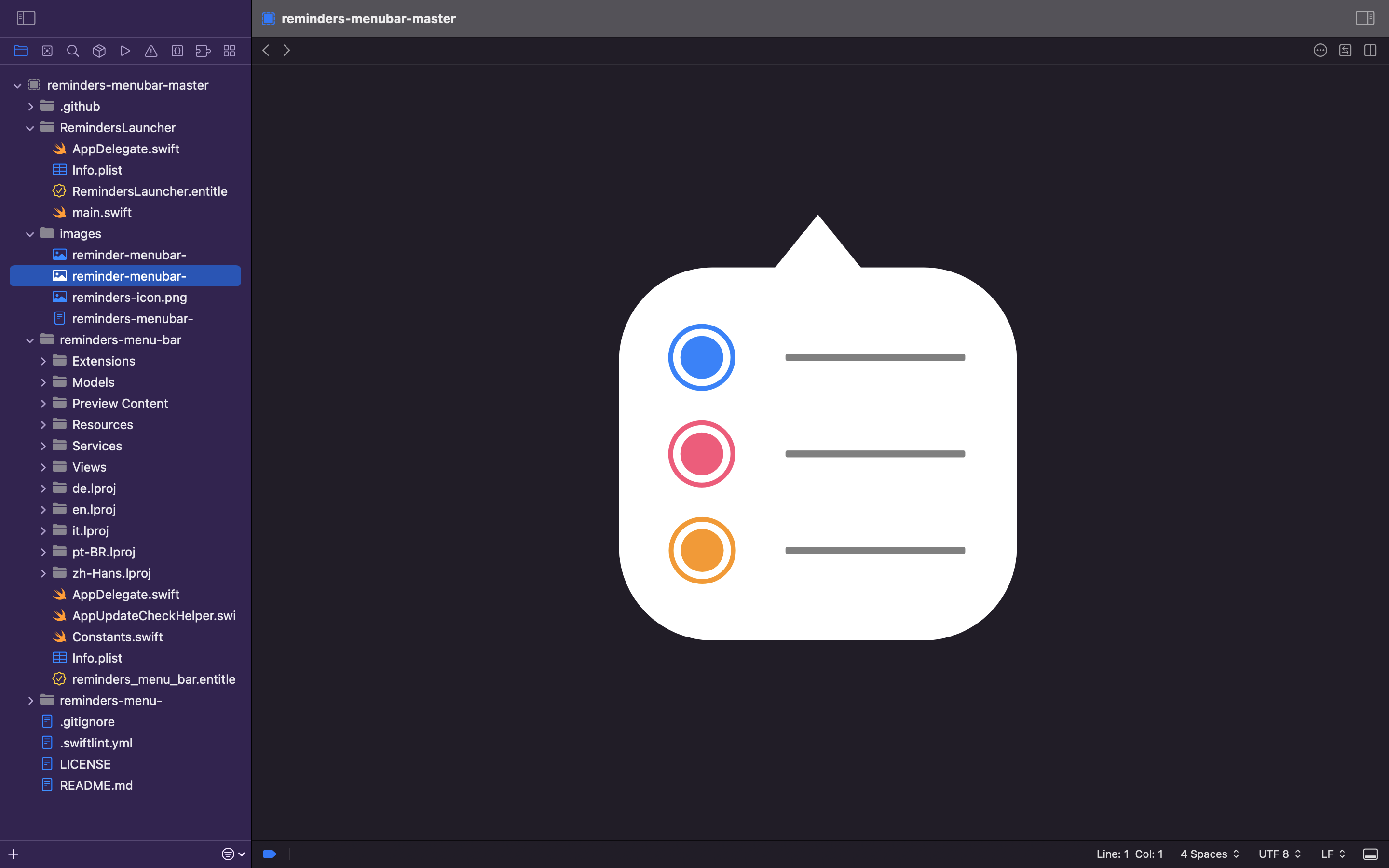The image size is (1389, 868).
Task: Expand the .github folder
Action: [31, 106]
